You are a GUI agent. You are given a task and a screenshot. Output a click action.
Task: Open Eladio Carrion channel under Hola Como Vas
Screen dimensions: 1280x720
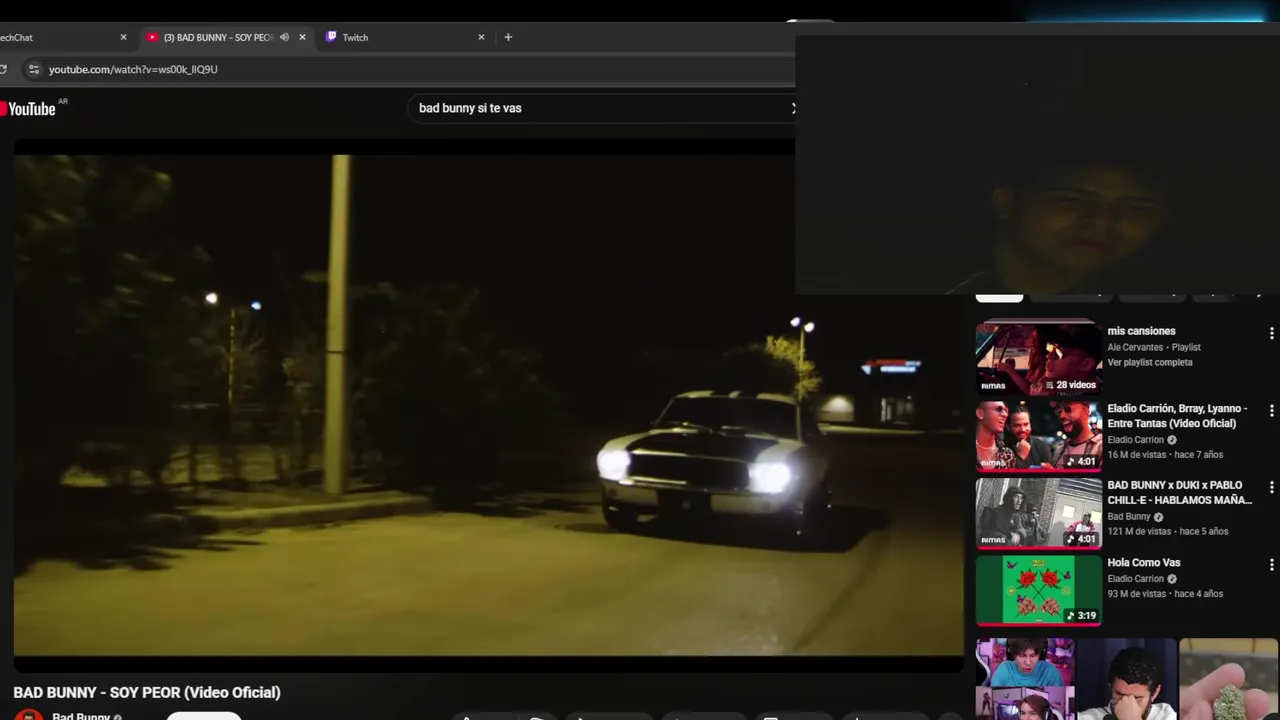(1136, 579)
